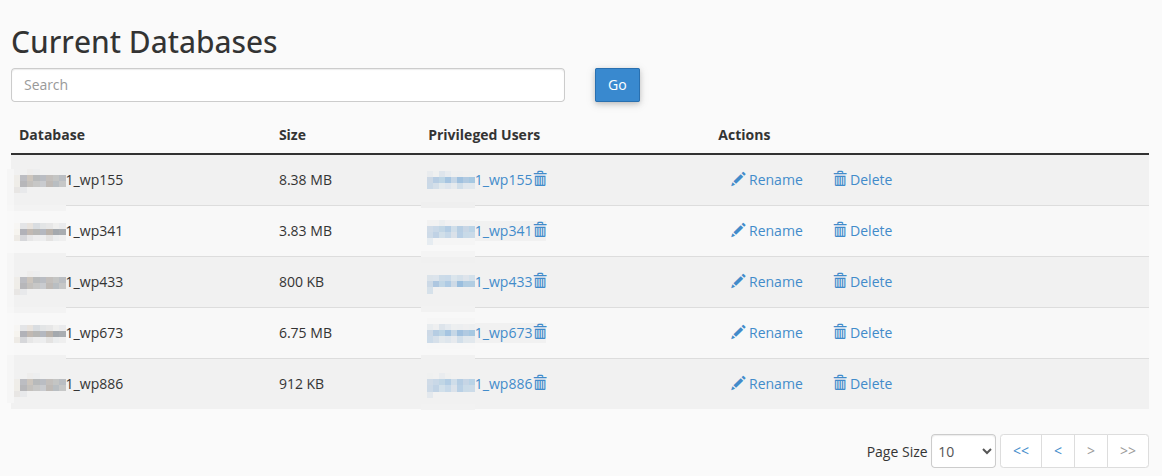Delete the wp886 database
This screenshot has height=476, width=1162.
click(x=863, y=383)
